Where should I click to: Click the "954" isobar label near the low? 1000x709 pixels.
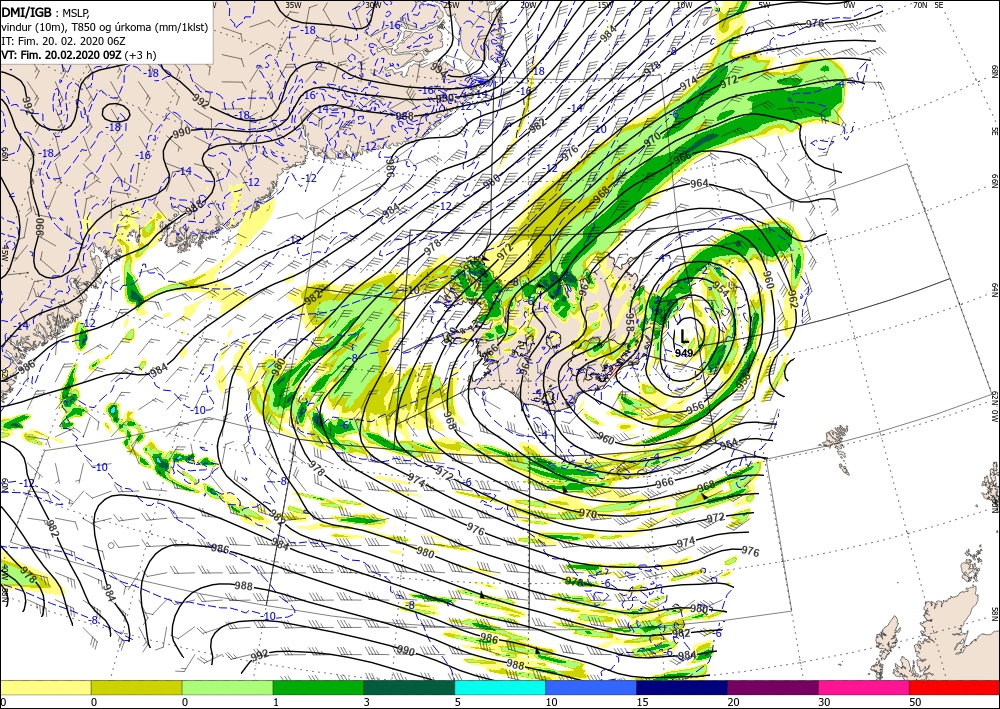[x=721, y=288]
